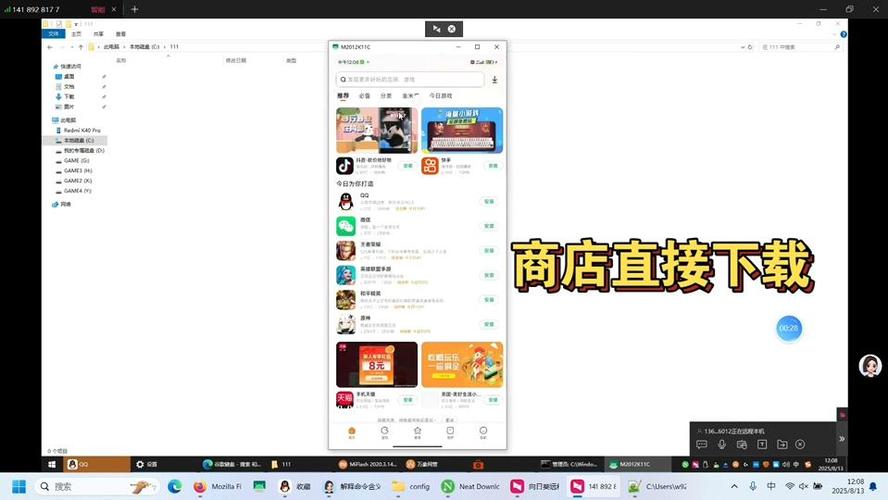The image size is (888, 500).
Task: Tap the Honor of Kings game icon
Action: tap(345, 250)
